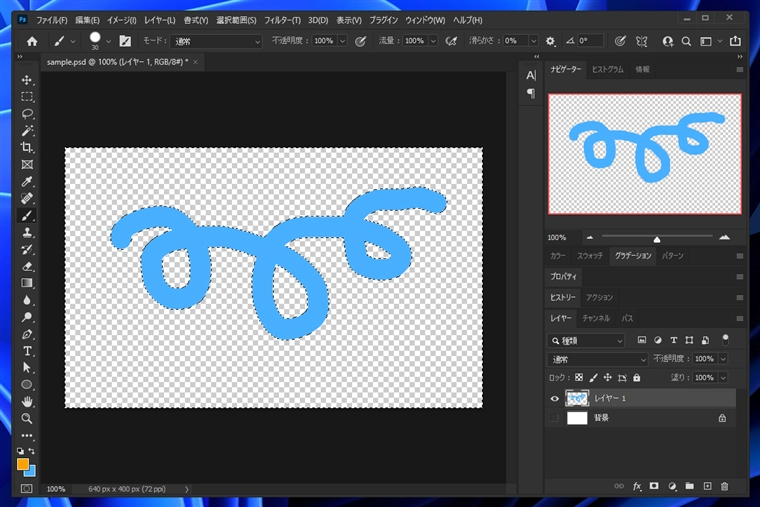
Task: Switch to the チャンネル tab
Action: 596,318
